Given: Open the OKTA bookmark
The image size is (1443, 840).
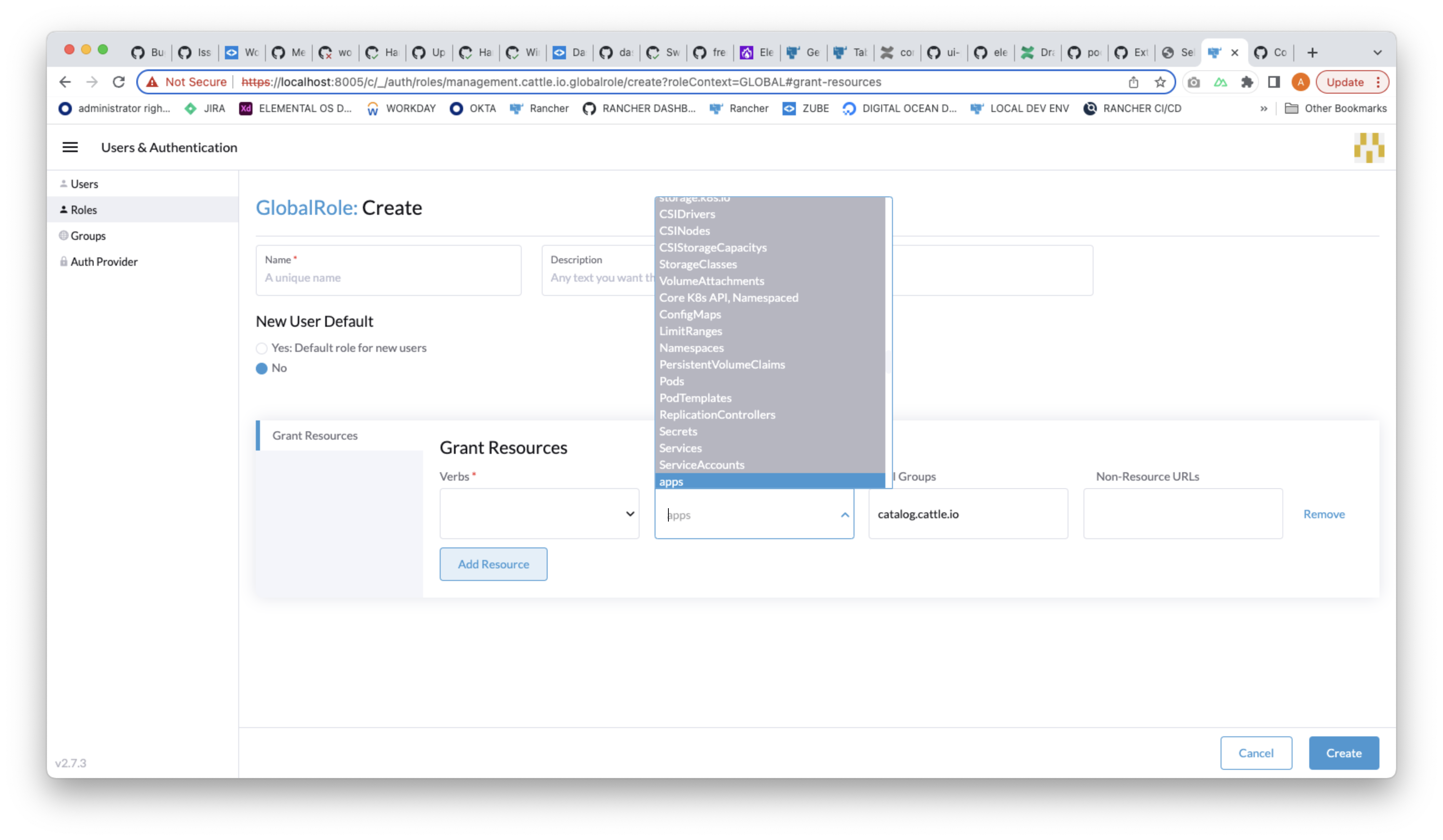Looking at the screenshot, I should 483,108.
